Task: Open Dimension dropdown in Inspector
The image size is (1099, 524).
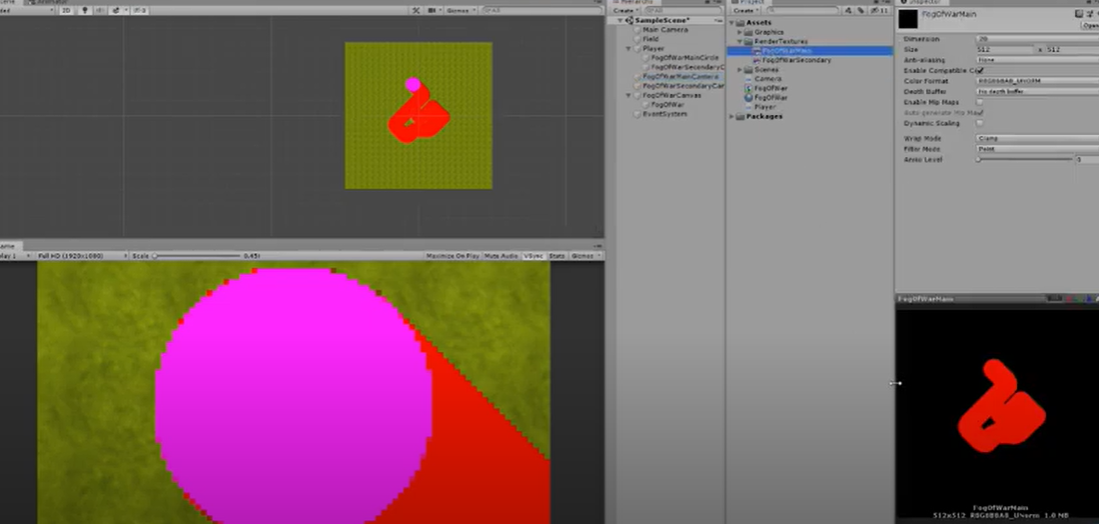Action: point(1037,39)
